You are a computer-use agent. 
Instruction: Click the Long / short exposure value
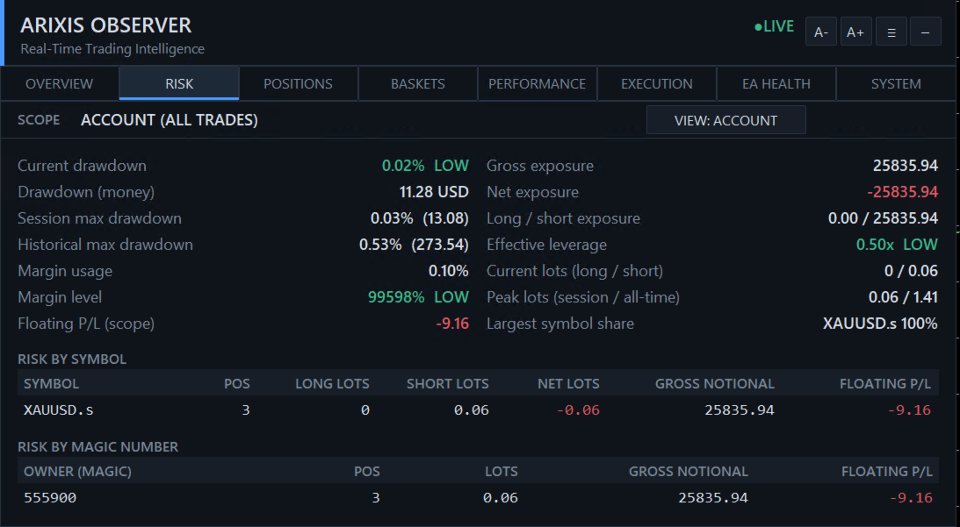point(883,219)
